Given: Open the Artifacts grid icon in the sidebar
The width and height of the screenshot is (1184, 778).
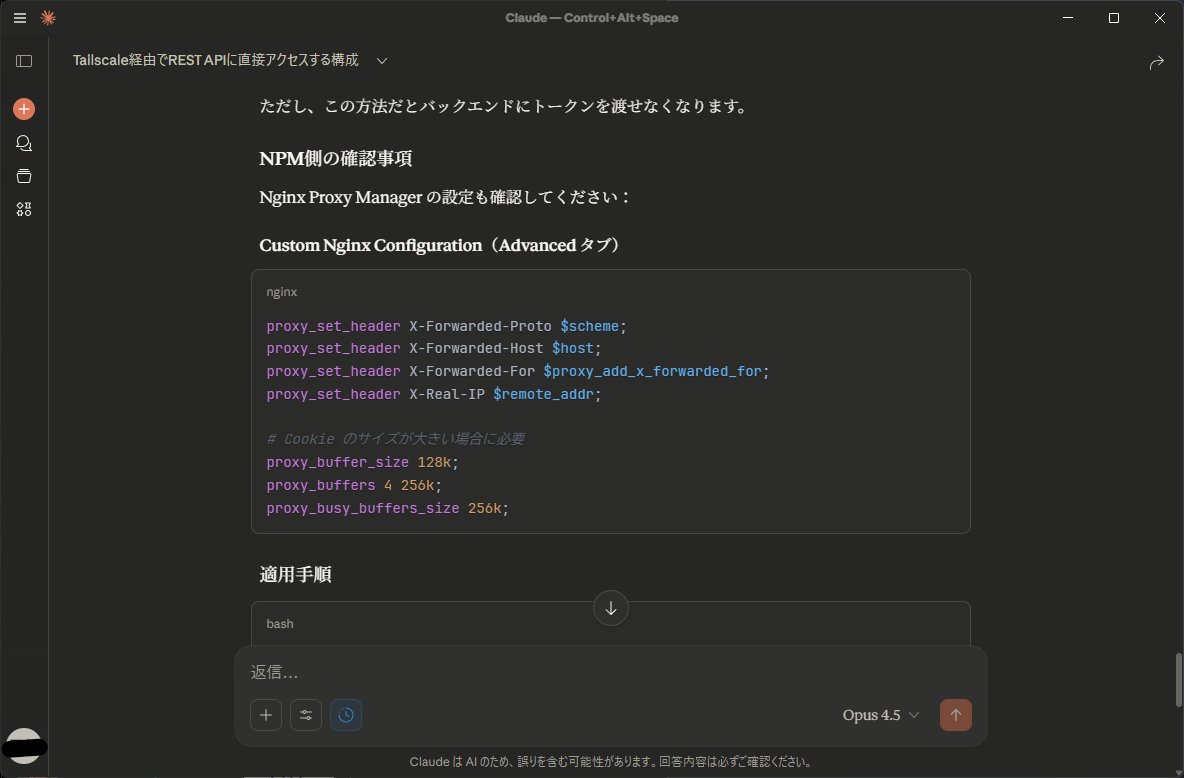Looking at the screenshot, I should coord(24,209).
